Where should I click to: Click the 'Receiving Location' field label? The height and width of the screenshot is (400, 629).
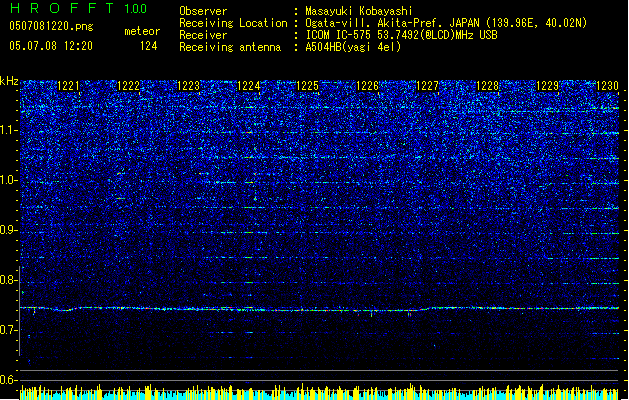tap(233, 23)
